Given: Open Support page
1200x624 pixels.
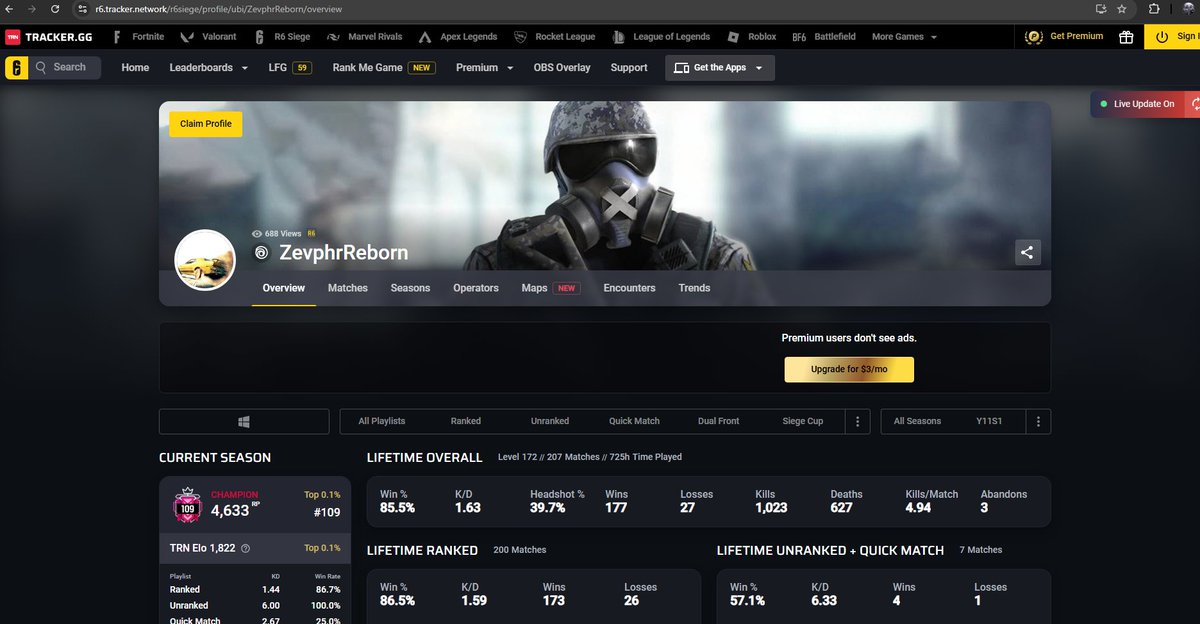Looking at the screenshot, I should [629, 68].
